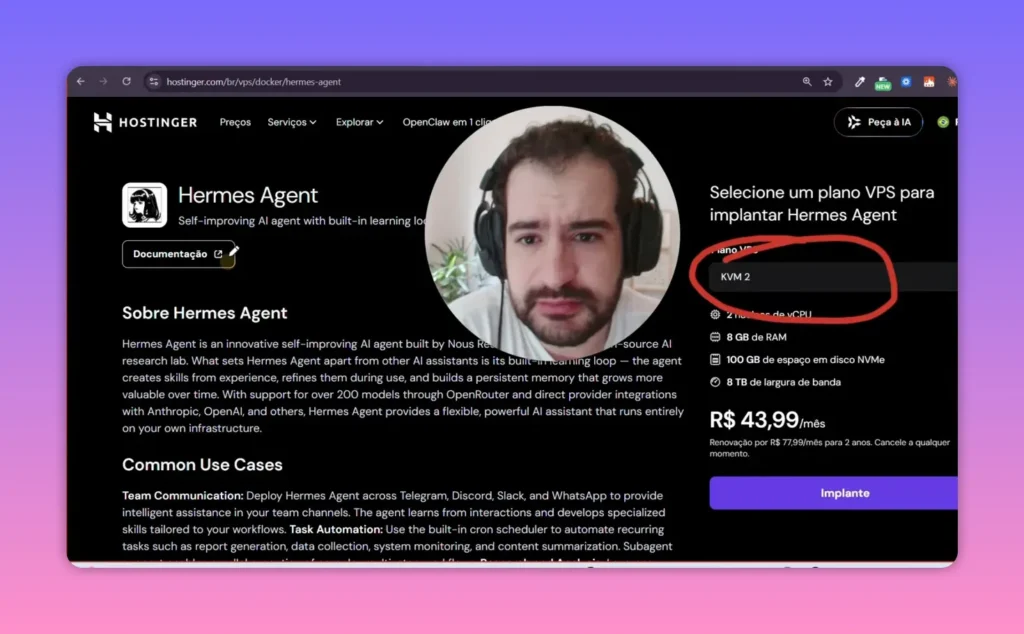
Task: Expand the Serviços dropdown menu
Action: tap(292, 122)
